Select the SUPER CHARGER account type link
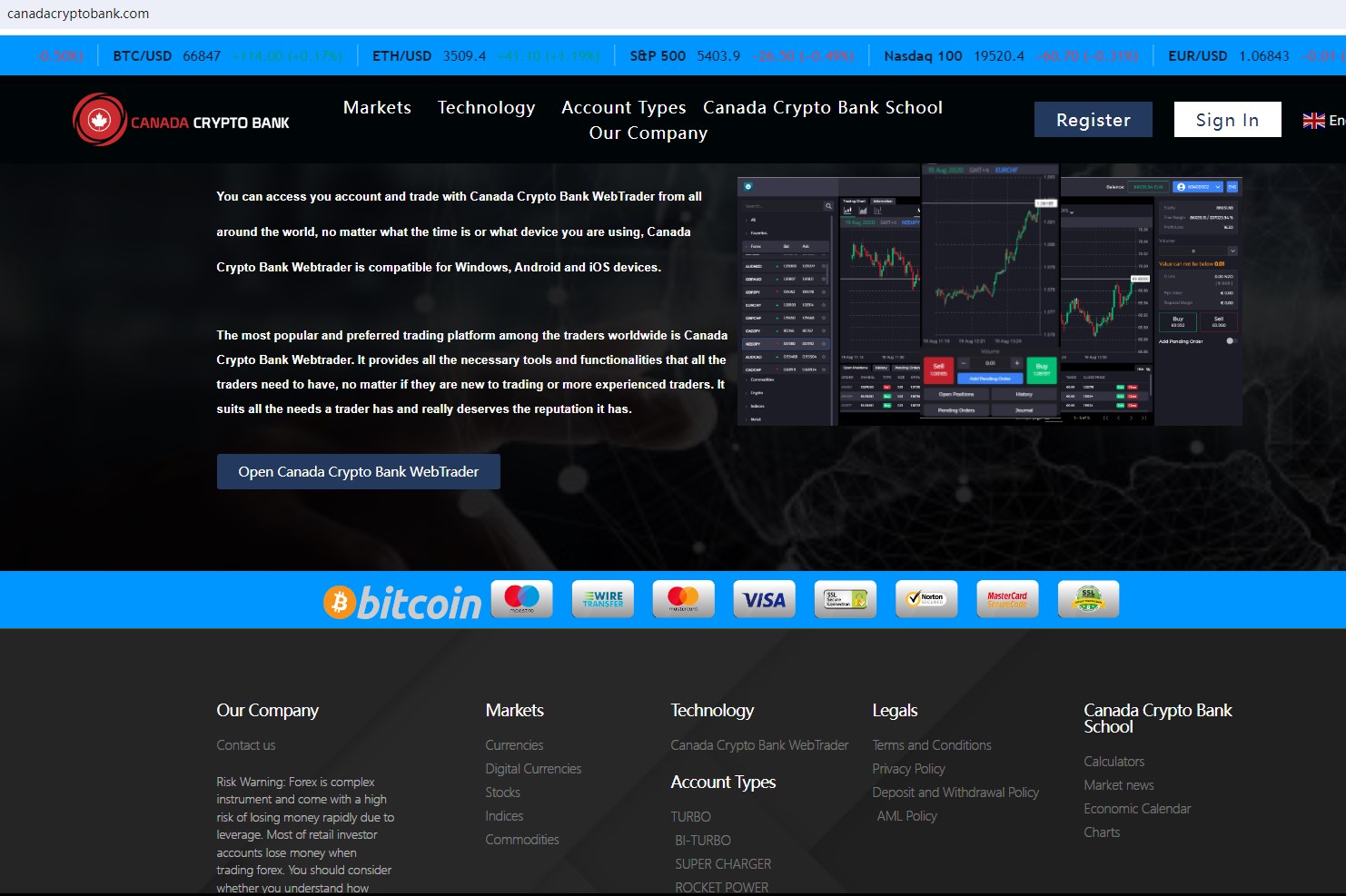 coord(723,864)
